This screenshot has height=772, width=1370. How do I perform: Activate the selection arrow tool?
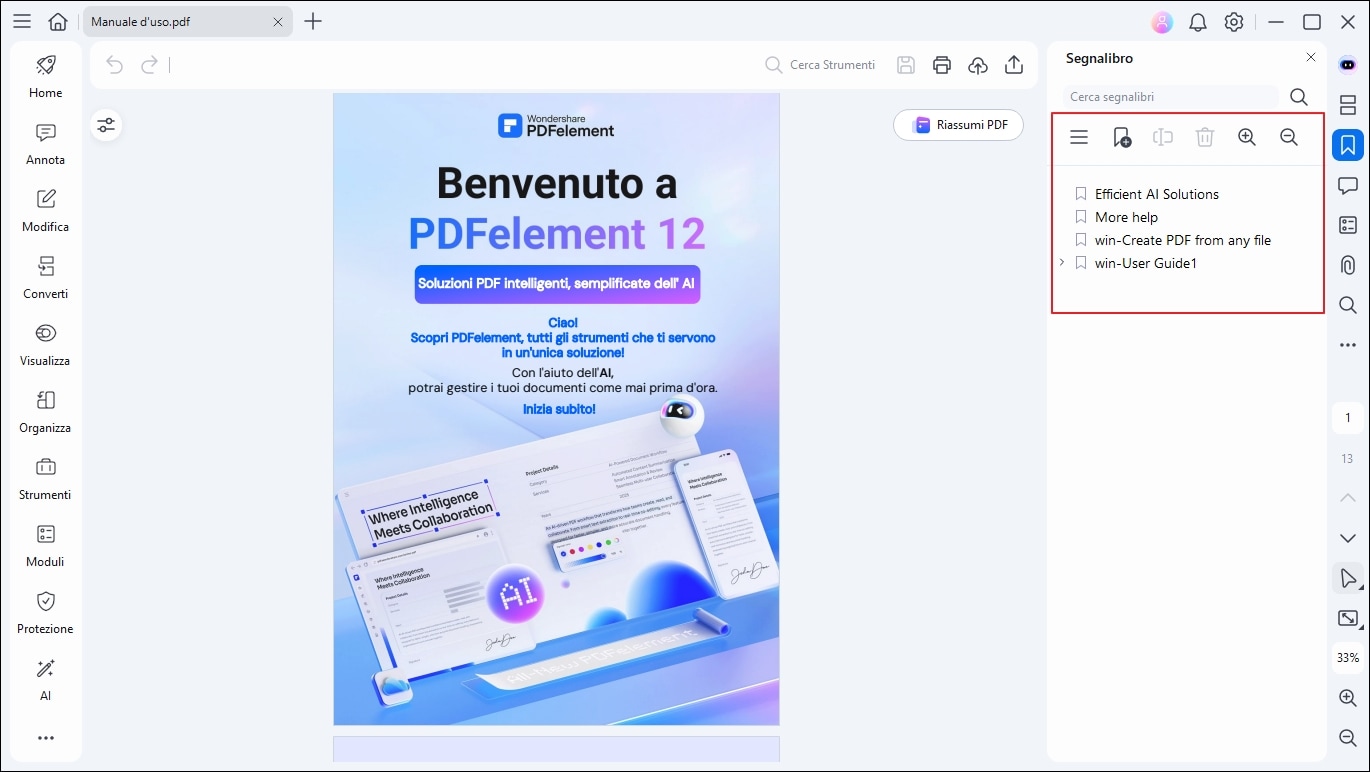1347,578
